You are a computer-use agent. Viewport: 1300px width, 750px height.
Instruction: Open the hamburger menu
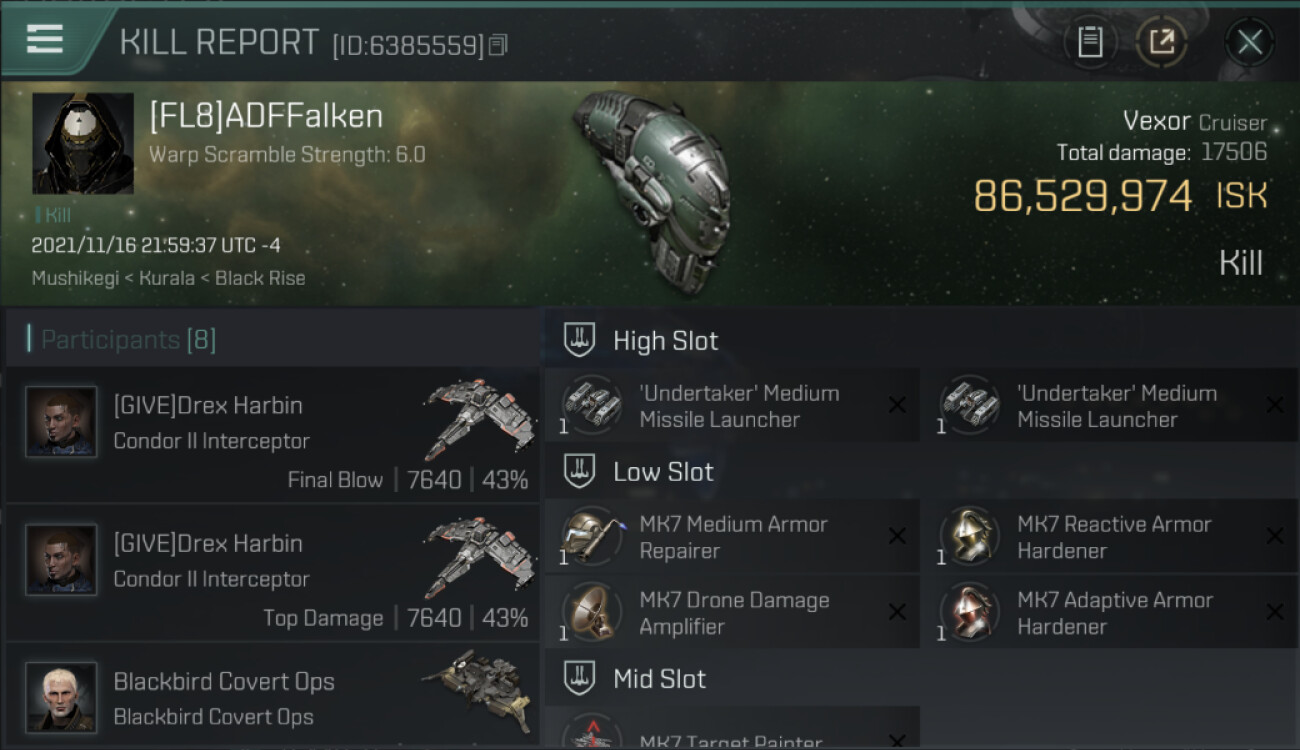point(45,40)
